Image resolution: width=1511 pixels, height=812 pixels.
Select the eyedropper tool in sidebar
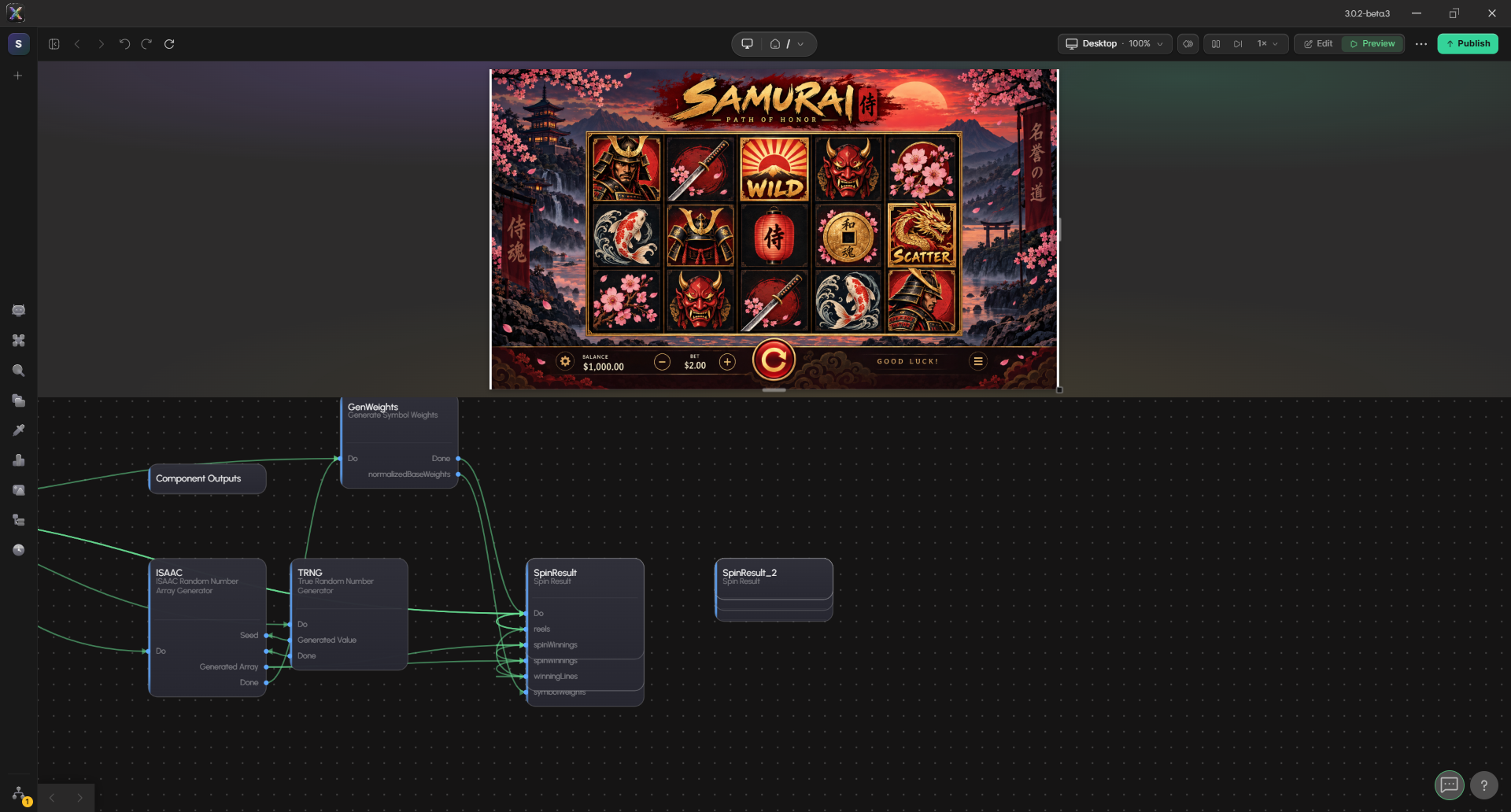(x=18, y=430)
